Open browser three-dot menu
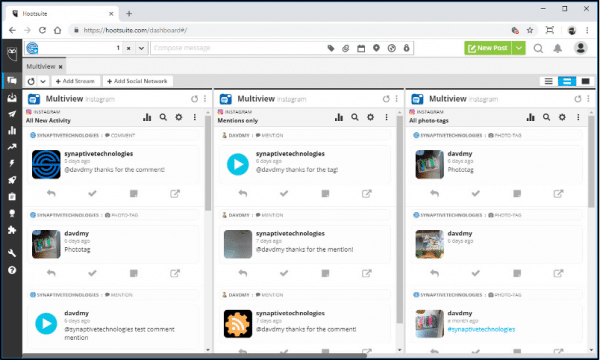 (587, 30)
